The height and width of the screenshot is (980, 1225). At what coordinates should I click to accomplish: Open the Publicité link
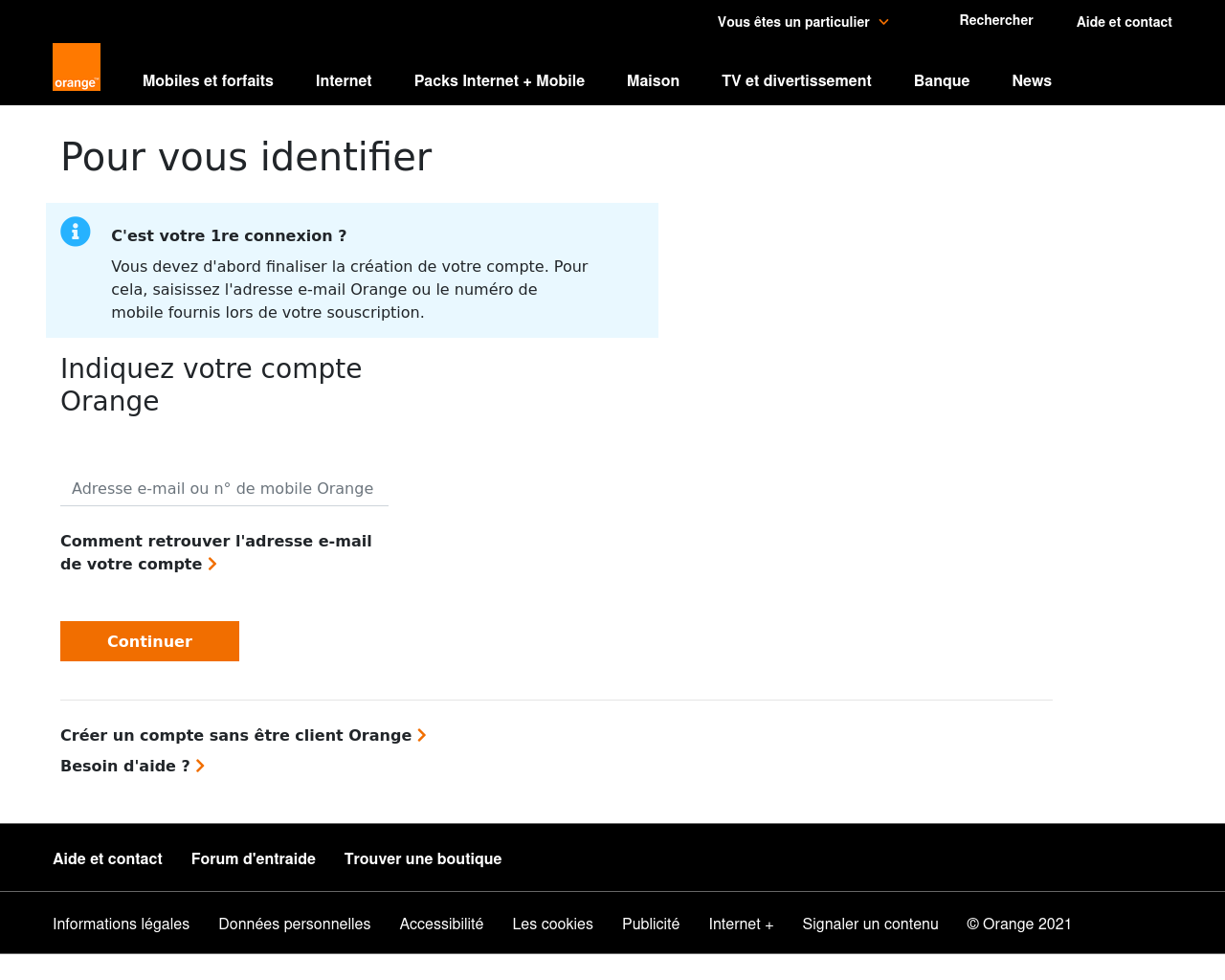[x=651, y=924]
